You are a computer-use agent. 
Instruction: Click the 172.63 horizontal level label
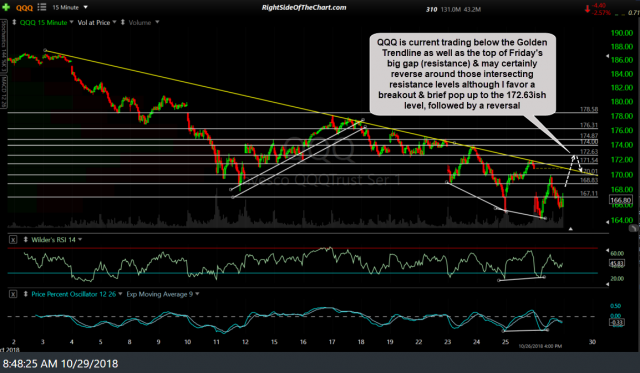coord(589,151)
